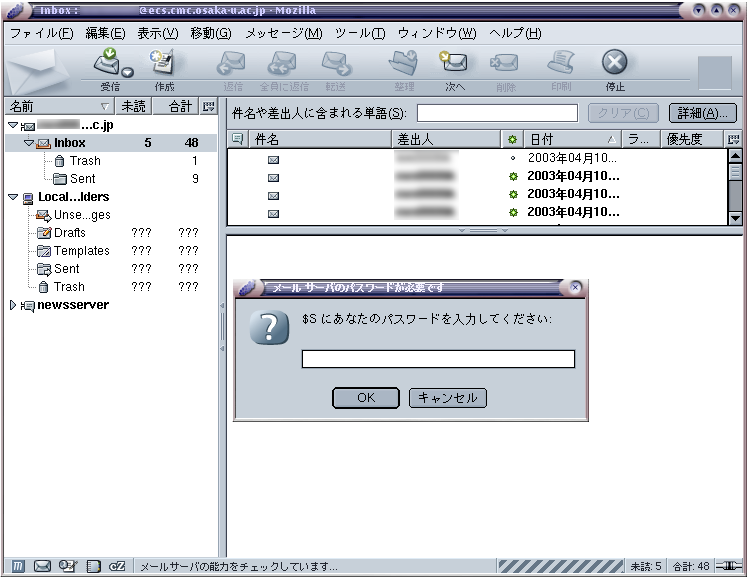This screenshot has height=577, width=747.
Task: Toggle the thread column header in message list
Action: point(237,139)
